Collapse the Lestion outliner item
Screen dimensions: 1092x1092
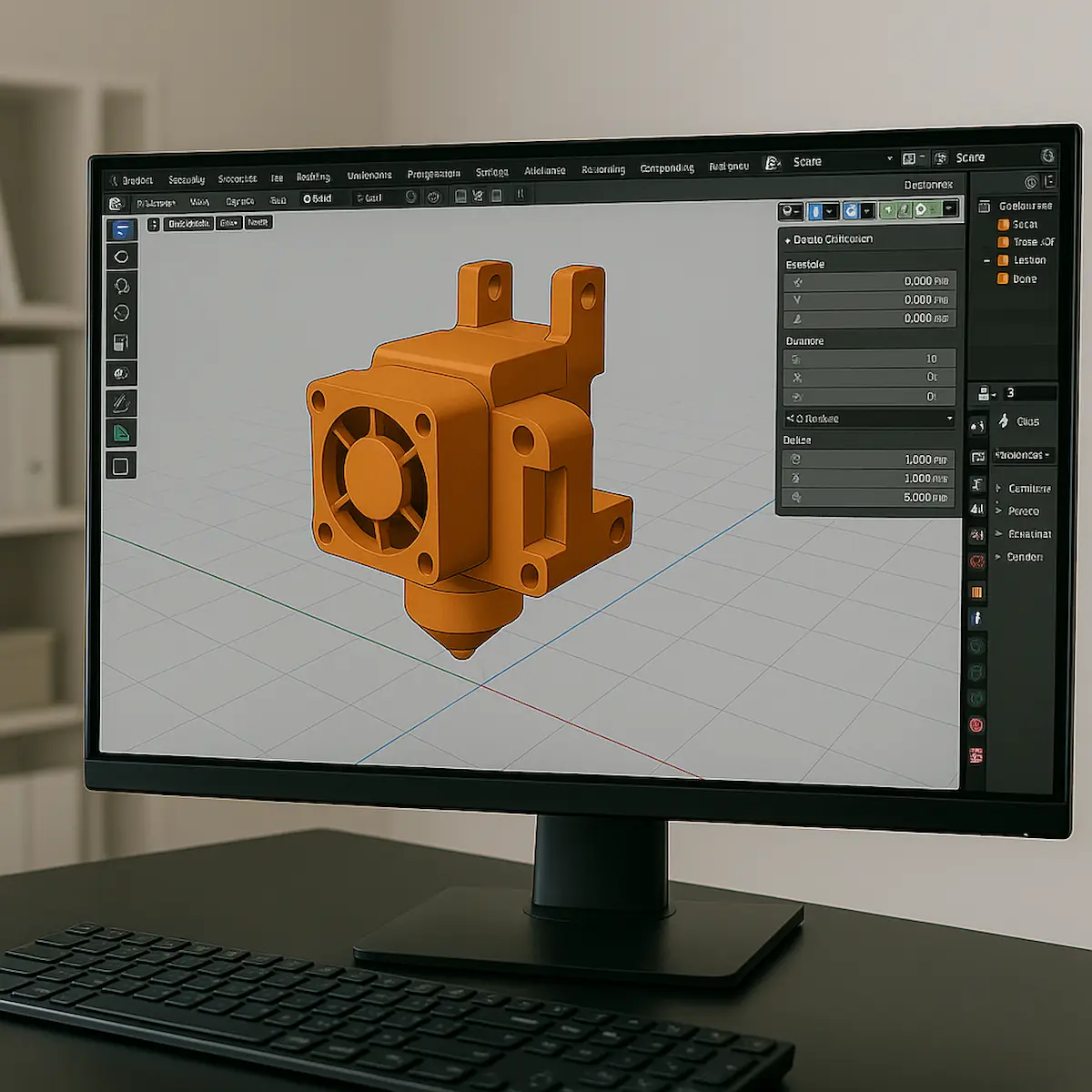click(986, 261)
